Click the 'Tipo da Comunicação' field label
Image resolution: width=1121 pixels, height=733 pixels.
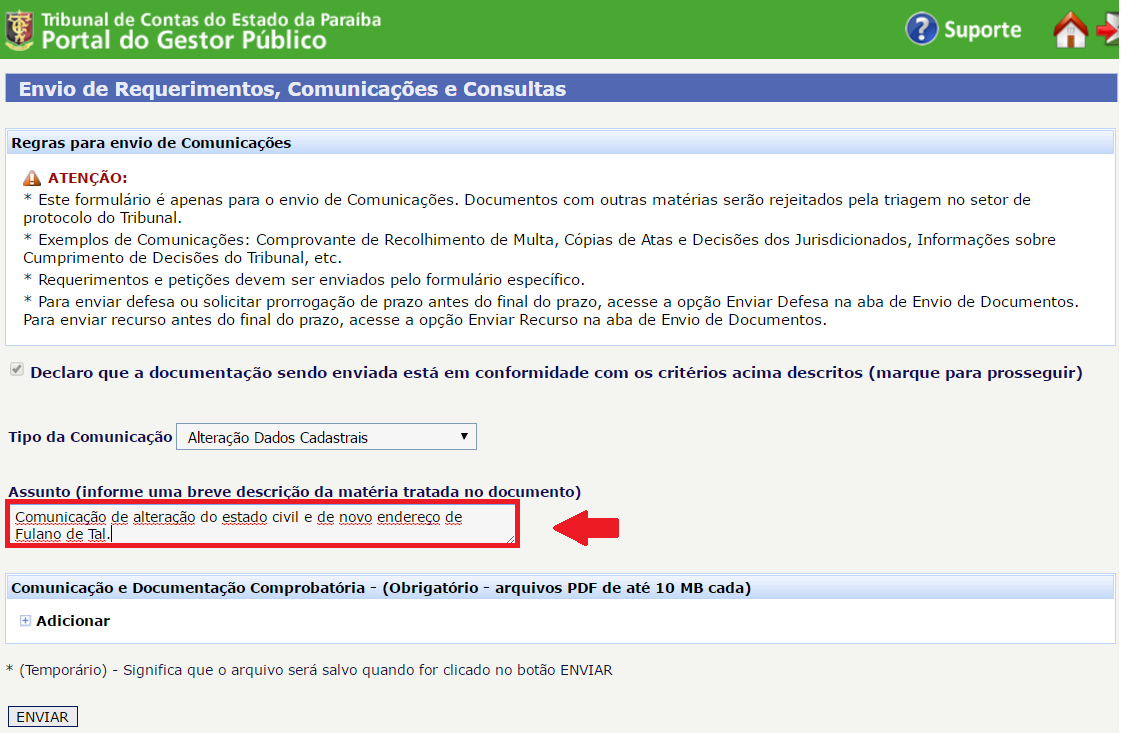coord(90,437)
